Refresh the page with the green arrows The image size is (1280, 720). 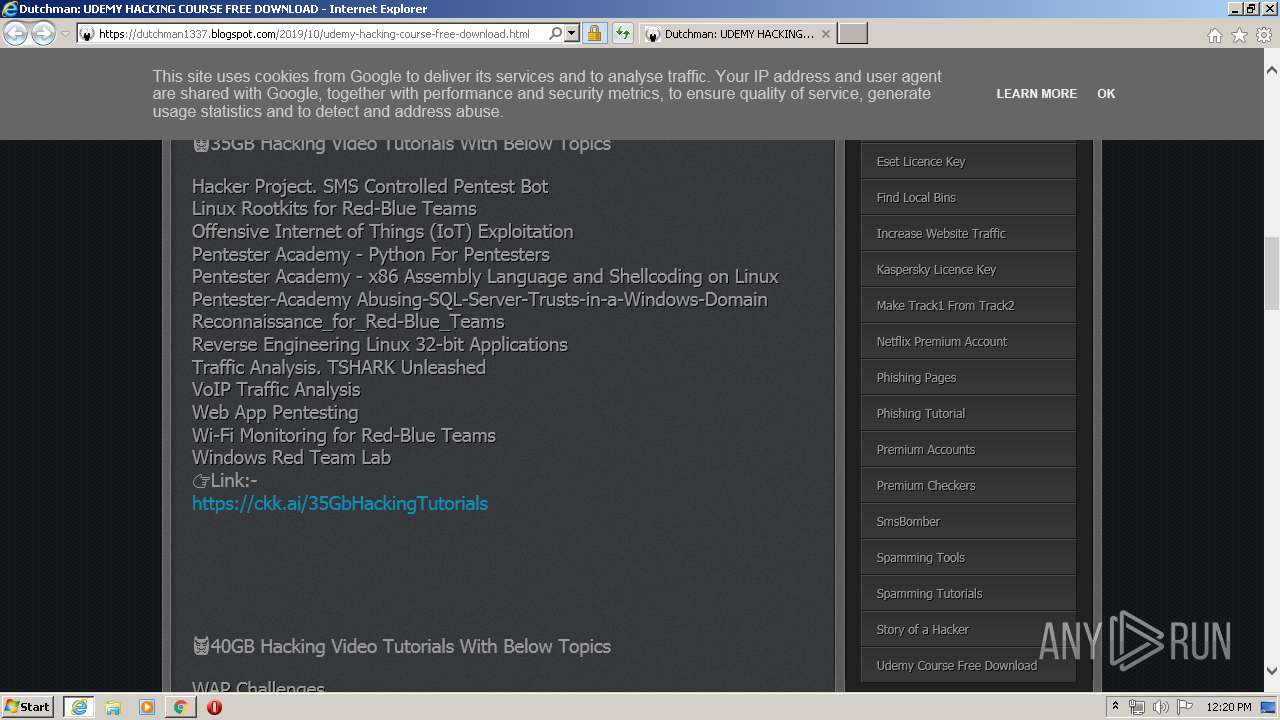(x=622, y=34)
